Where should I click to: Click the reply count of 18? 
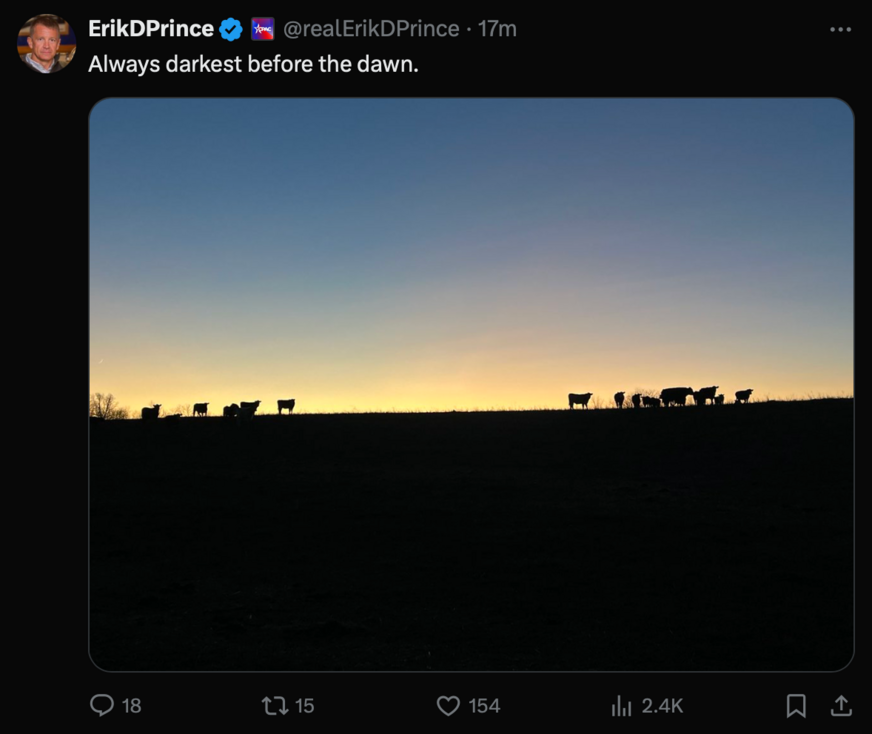[132, 706]
